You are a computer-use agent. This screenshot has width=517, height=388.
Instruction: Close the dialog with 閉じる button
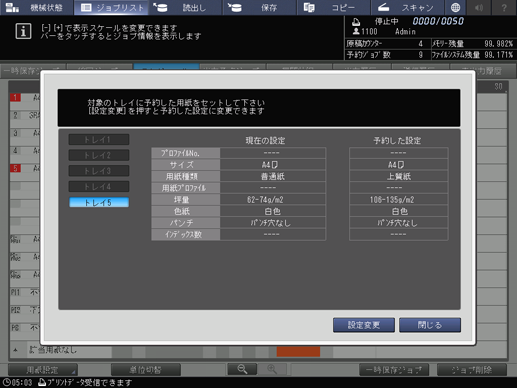tap(430, 325)
